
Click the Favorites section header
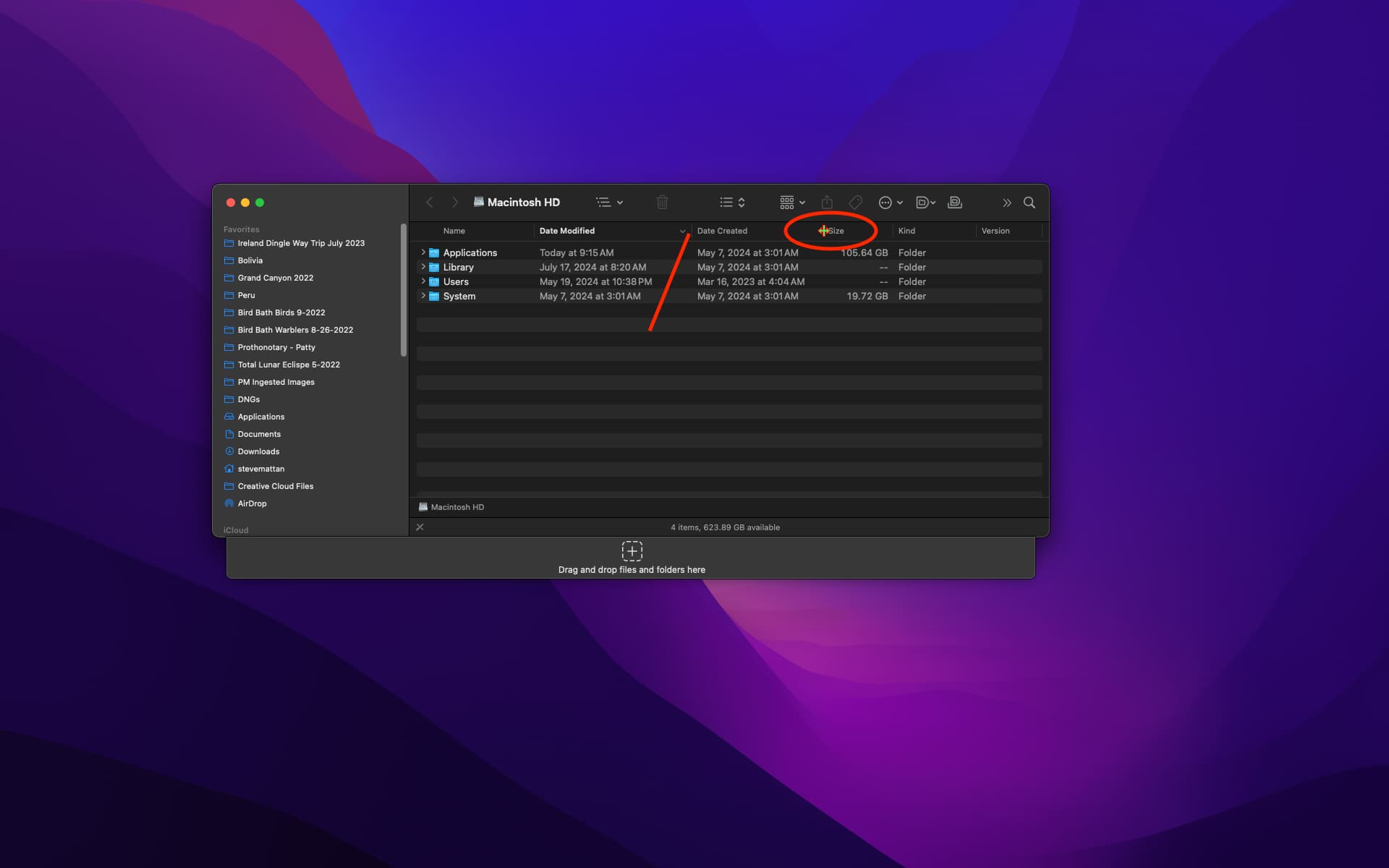click(241, 229)
